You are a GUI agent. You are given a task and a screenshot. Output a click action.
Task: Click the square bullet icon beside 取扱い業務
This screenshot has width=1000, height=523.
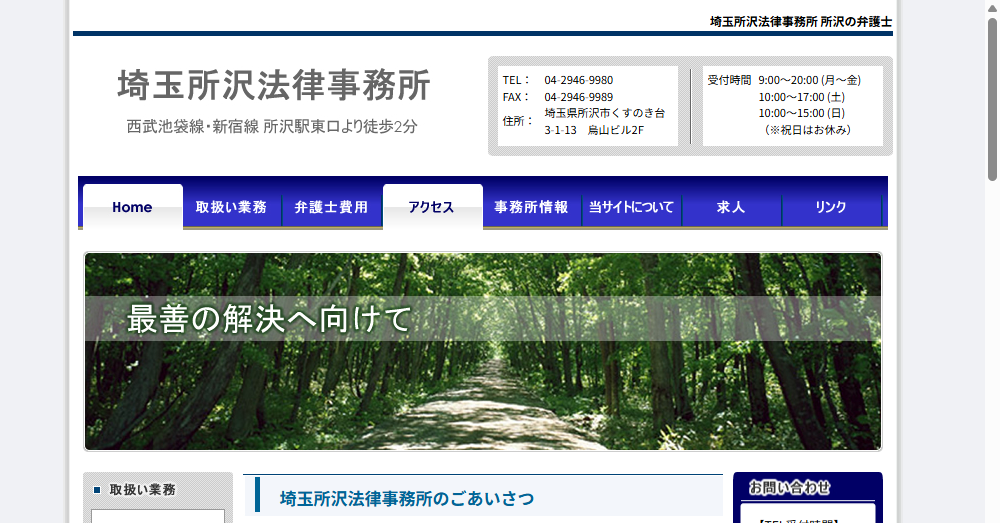(x=97, y=490)
